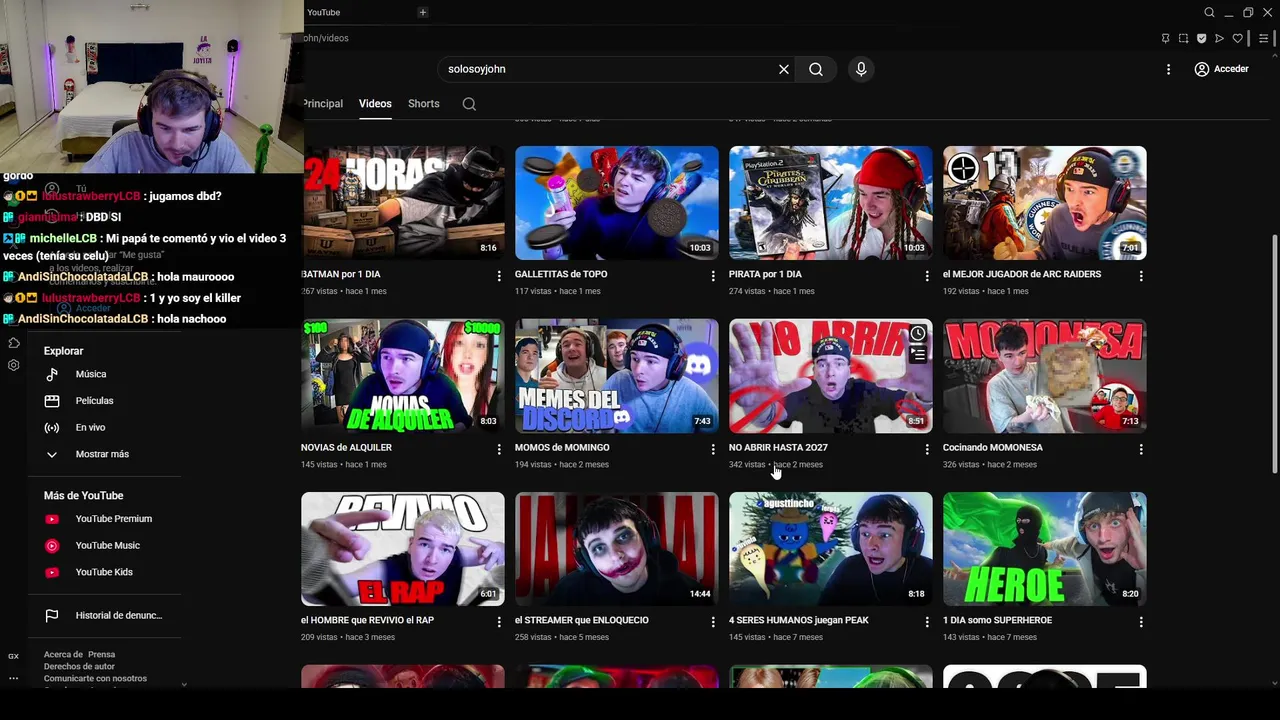
Task: Click the NOVIAS de ALQUILER title
Action: click(x=346, y=447)
